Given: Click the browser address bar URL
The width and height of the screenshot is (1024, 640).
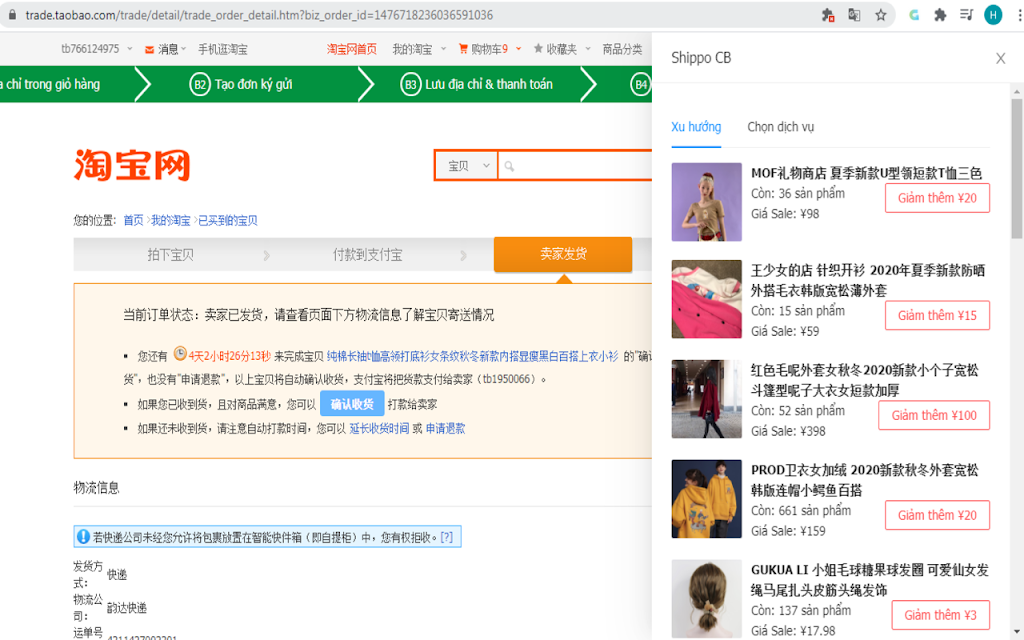Looking at the screenshot, I should (x=259, y=15).
